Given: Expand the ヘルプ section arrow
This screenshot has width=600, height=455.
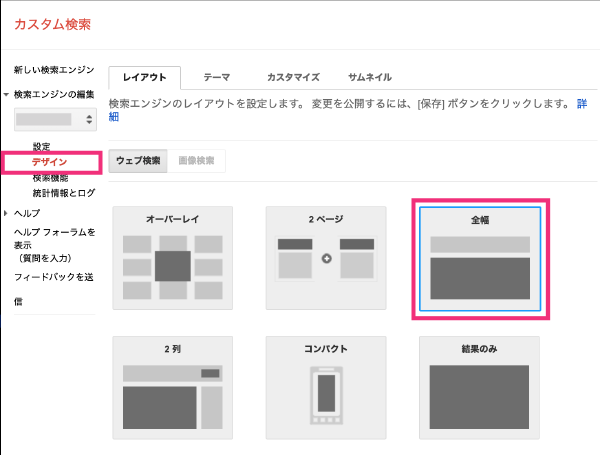Looking at the screenshot, I should pyautogui.click(x=6, y=213).
